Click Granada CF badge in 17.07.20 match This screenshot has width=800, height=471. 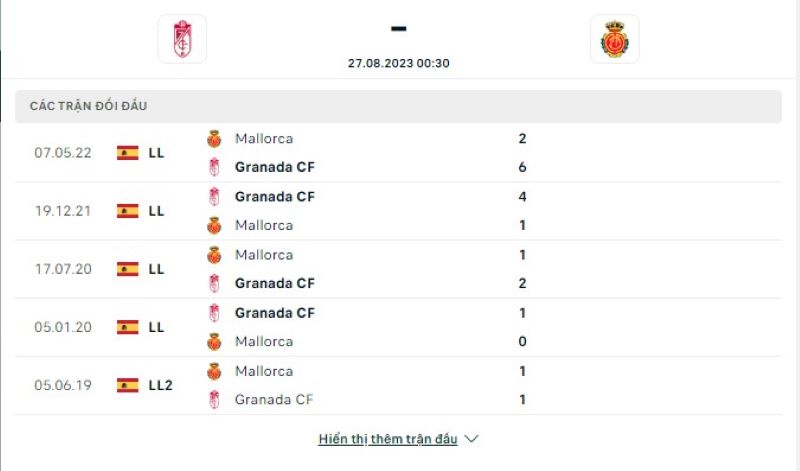pyautogui.click(x=213, y=284)
